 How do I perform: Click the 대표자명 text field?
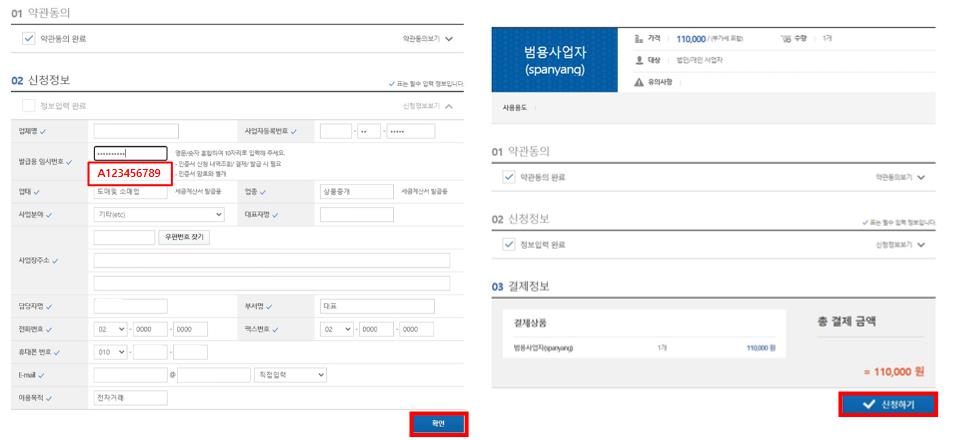click(357, 214)
